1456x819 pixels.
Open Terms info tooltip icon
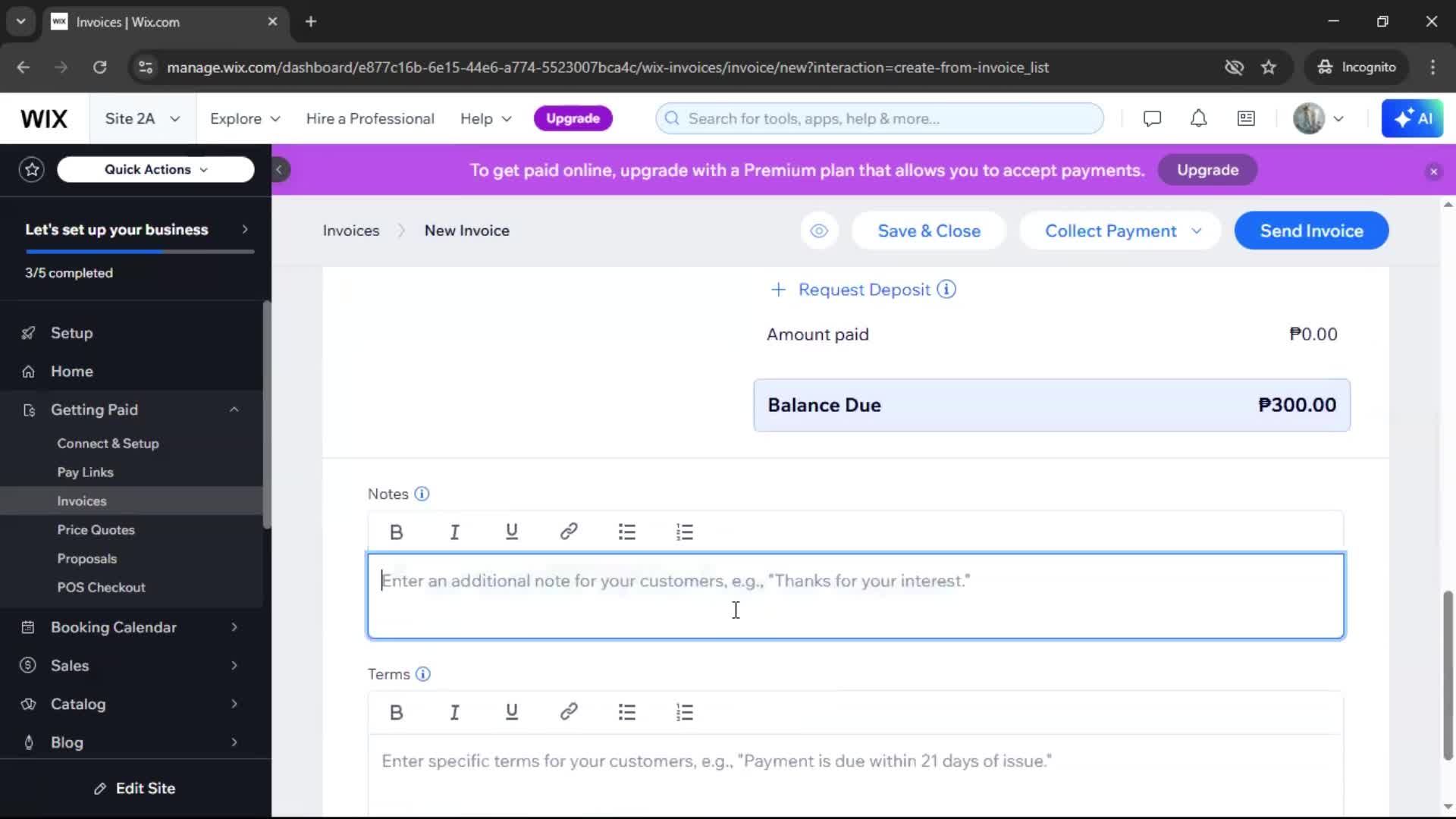tap(423, 674)
